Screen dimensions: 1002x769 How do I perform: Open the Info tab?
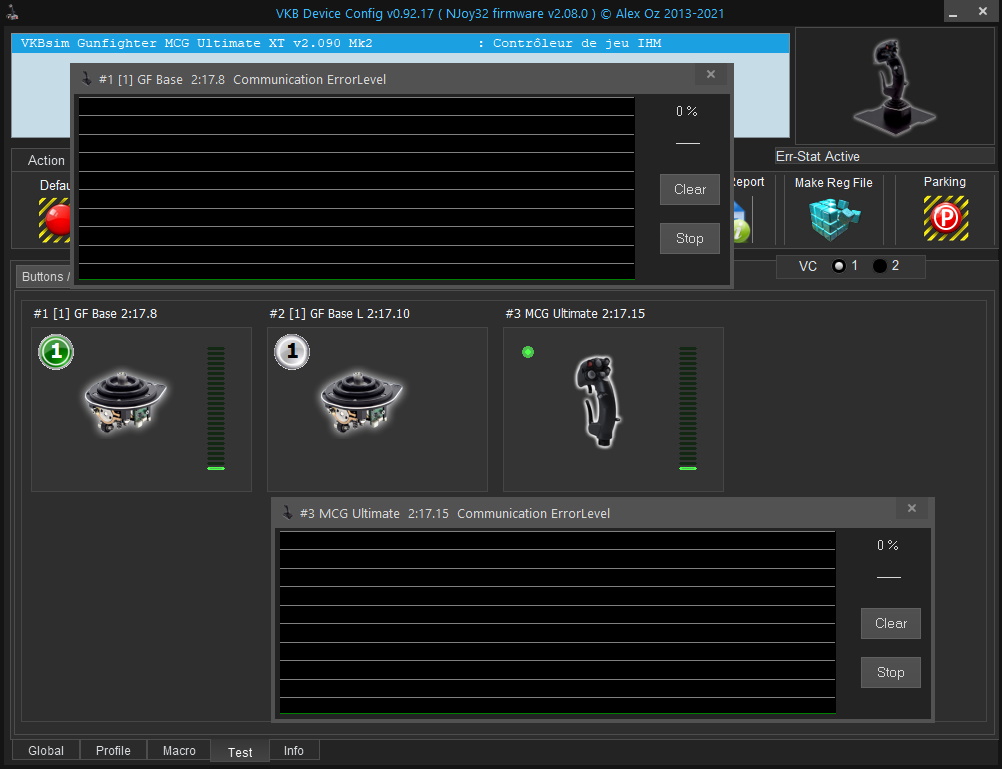pos(294,750)
